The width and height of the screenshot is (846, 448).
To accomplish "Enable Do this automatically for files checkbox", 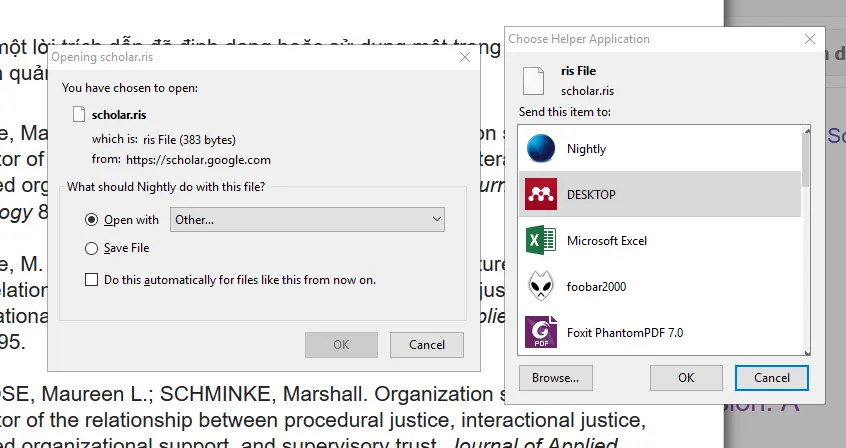I will pos(91,280).
